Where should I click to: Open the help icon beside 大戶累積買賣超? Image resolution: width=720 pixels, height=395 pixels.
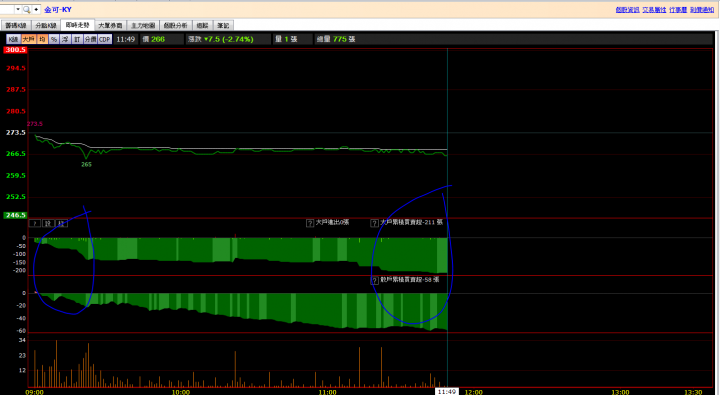click(x=375, y=223)
